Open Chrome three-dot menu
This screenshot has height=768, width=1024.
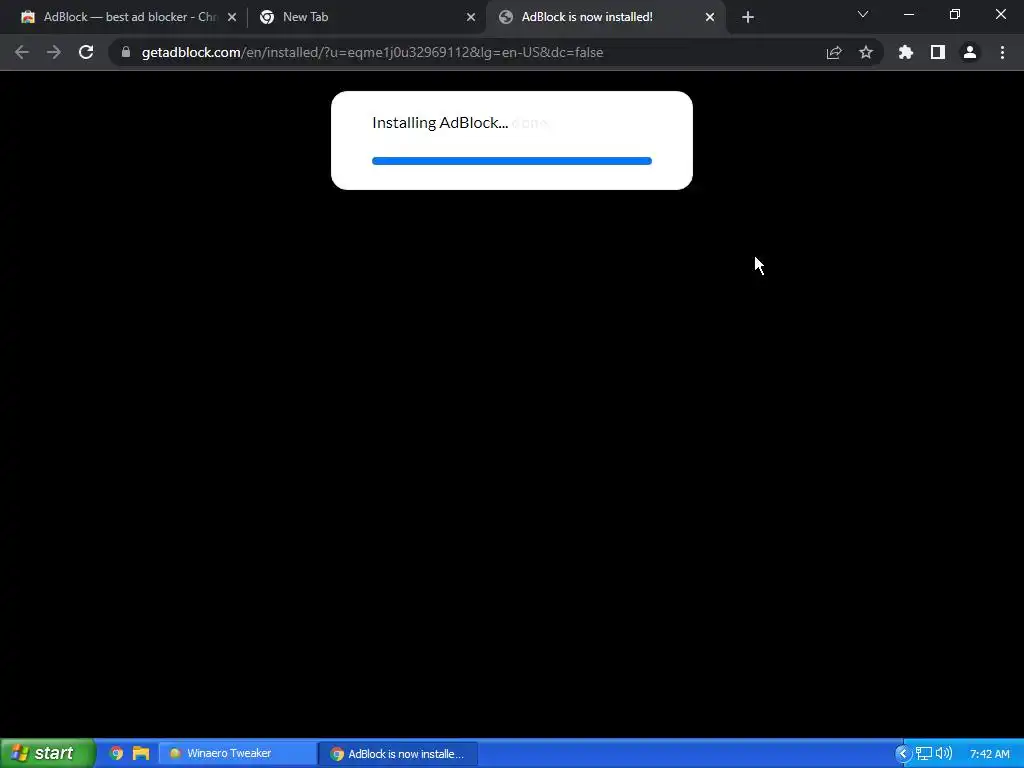click(1002, 52)
